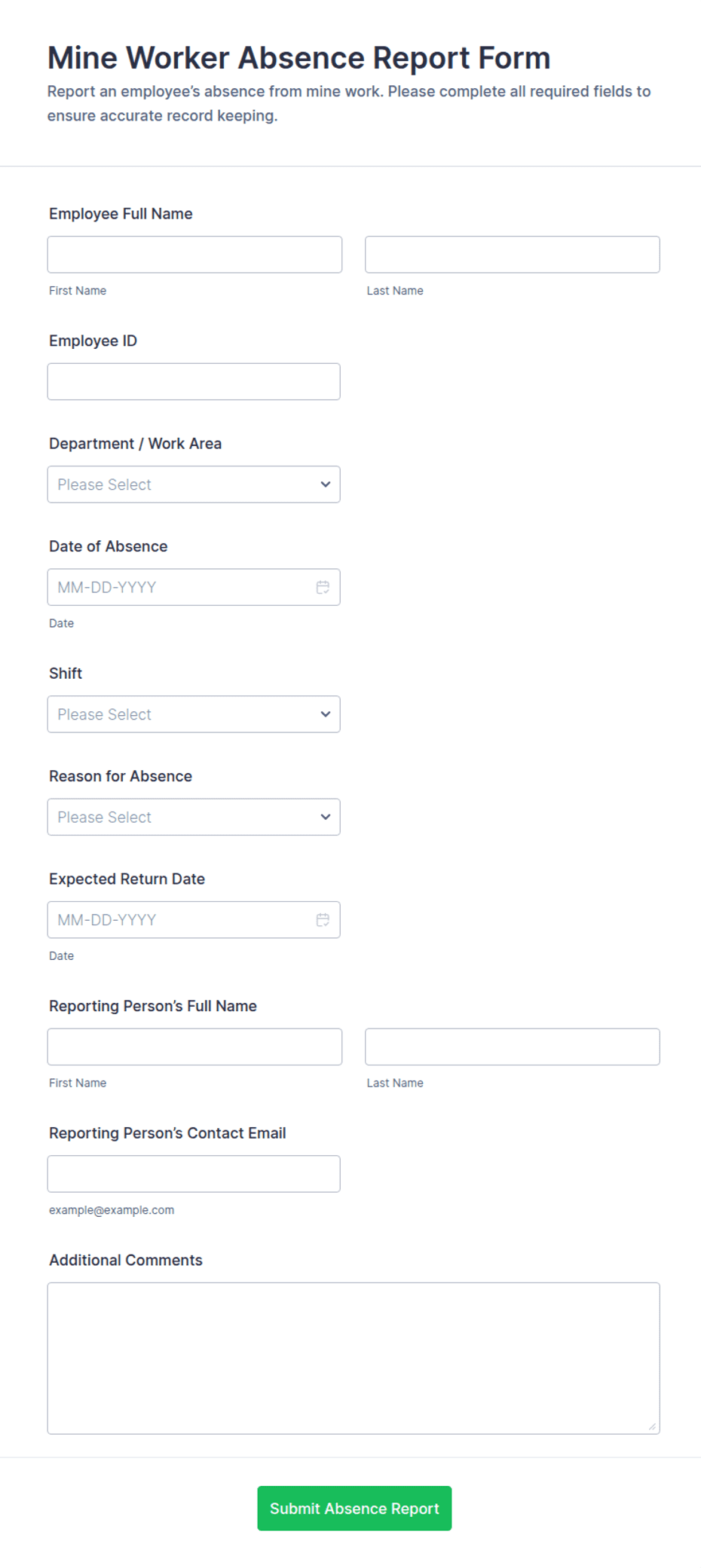Screen dimensions: 701x1568
Task: Focus the employee First Name field
Action: [x=194, y=255]
